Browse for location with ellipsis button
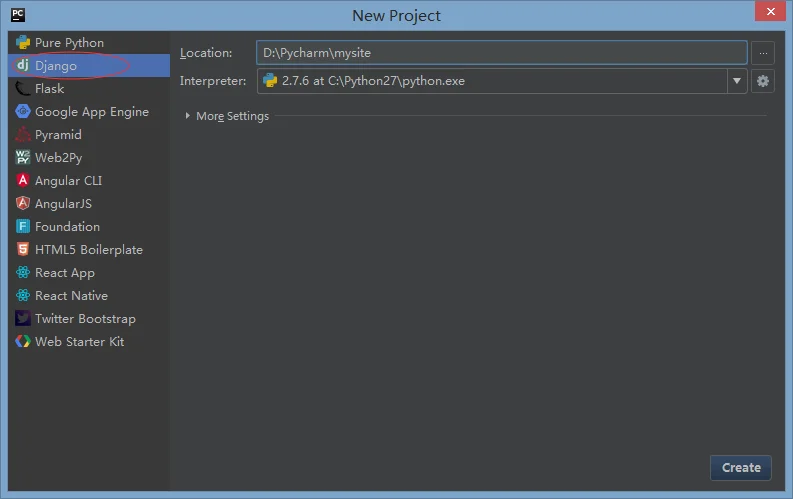 763,53
